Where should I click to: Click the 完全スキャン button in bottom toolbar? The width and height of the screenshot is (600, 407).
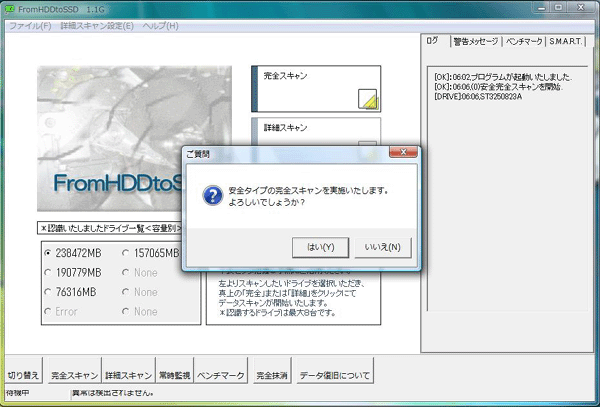click(75, 370)
